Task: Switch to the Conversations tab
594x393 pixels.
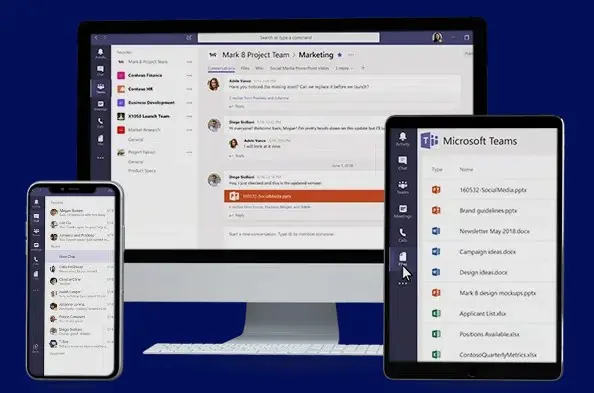Action: coord(221,68)
